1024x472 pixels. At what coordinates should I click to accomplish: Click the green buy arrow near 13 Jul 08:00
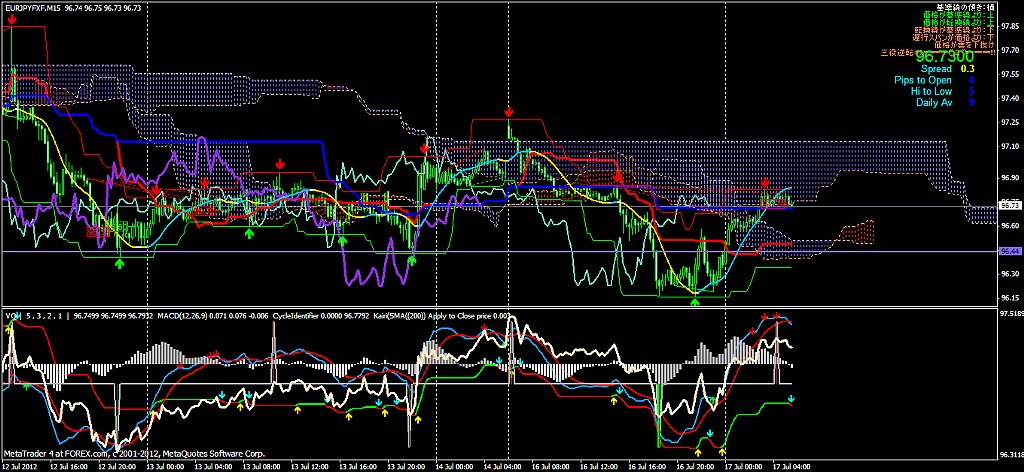coord(249,233)
